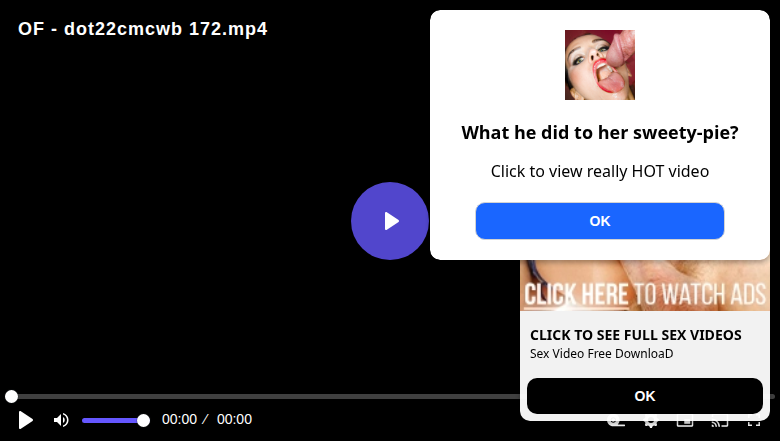Start playback with the large purple play button
The width and height of the screenshot is (780, 441).
pos(390,221)
